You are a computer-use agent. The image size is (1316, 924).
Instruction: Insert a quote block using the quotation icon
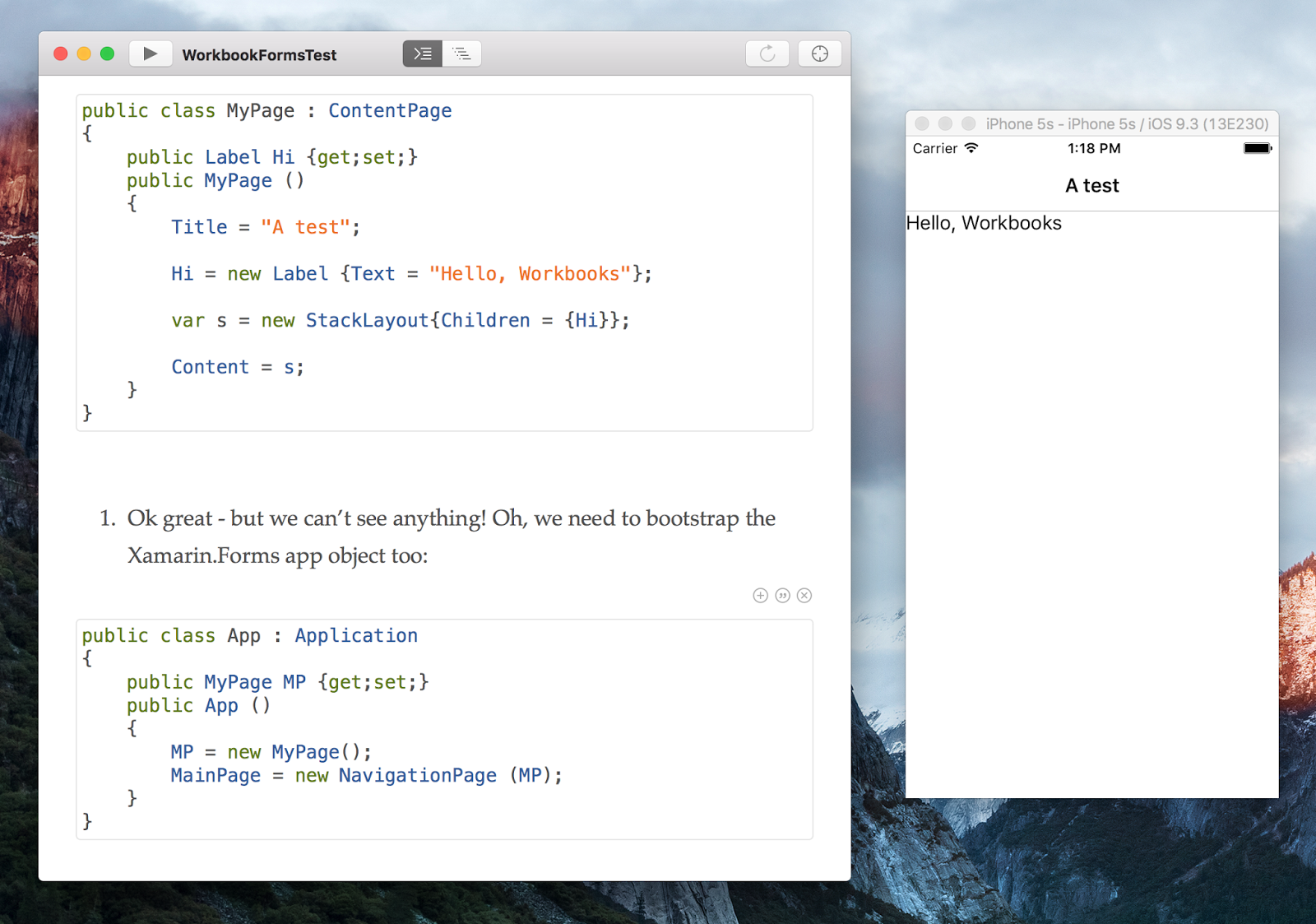click(x=782, y=595)
